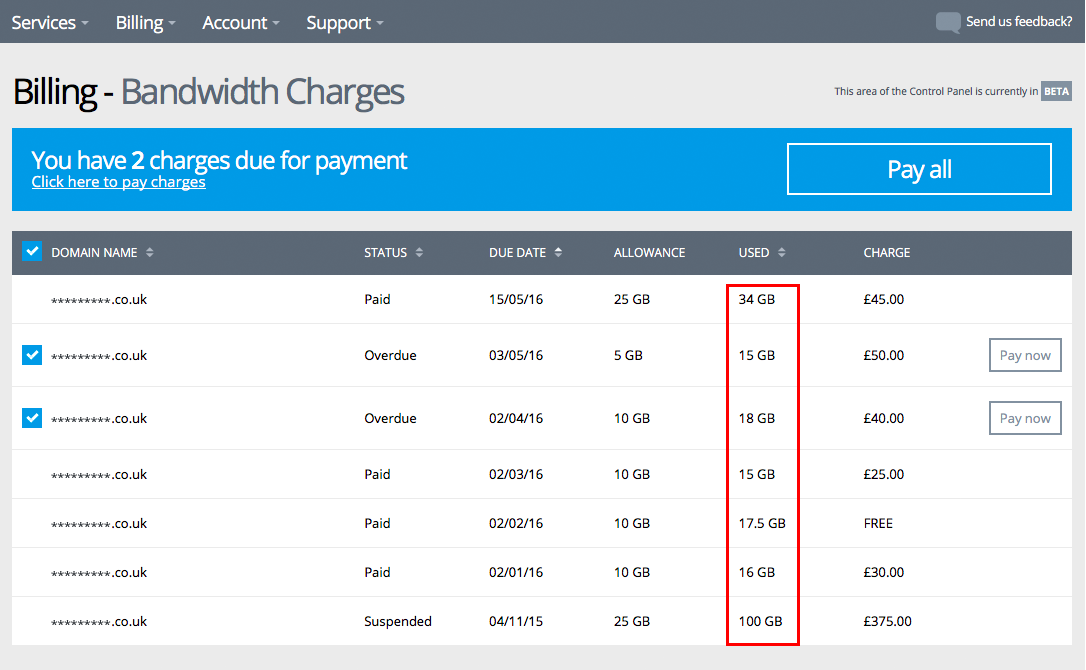1086x670 pixels.
Task: Click the 100 GB used value
Action: (x=760, y=621)
